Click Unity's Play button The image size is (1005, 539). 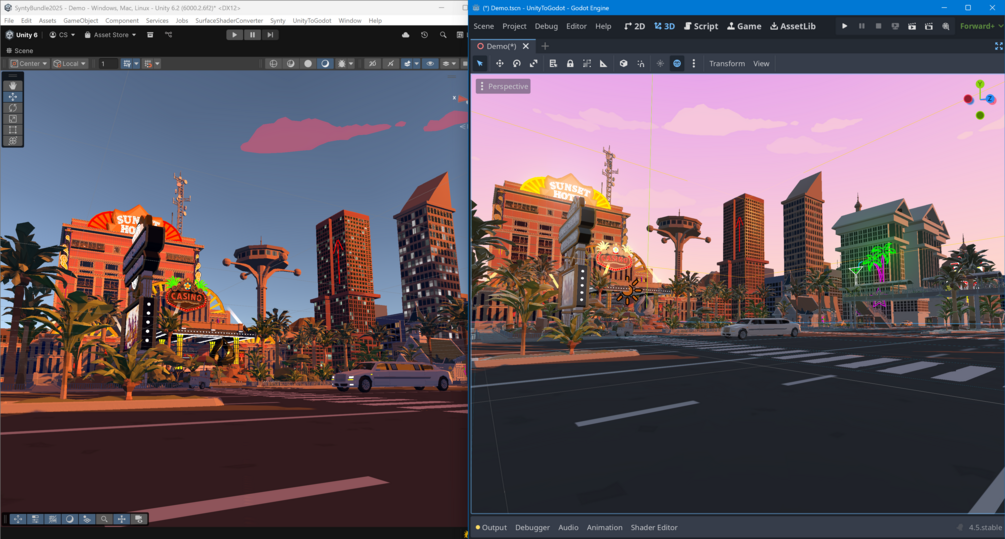(x=235, y=35)
